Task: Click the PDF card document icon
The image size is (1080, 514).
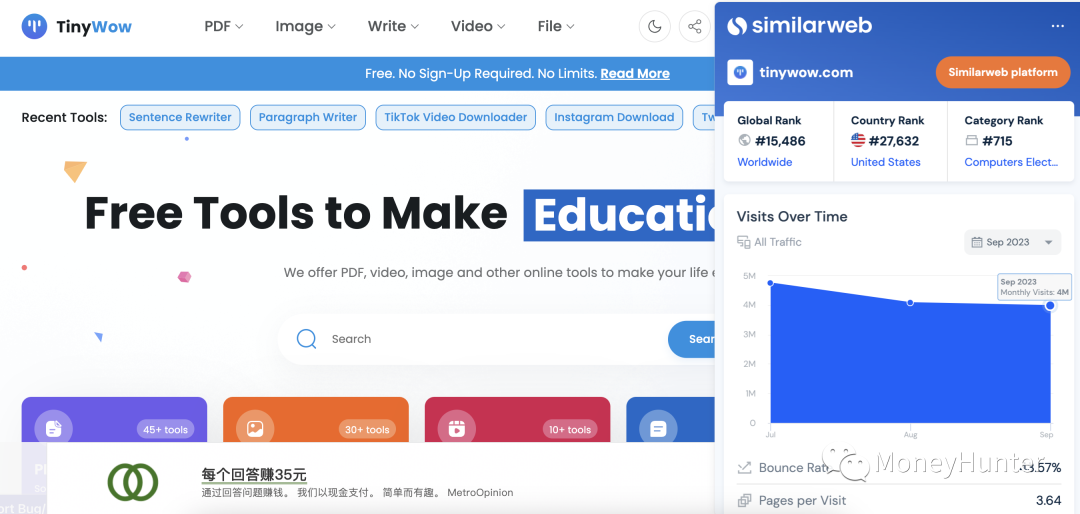Action: tap(54, 429)
